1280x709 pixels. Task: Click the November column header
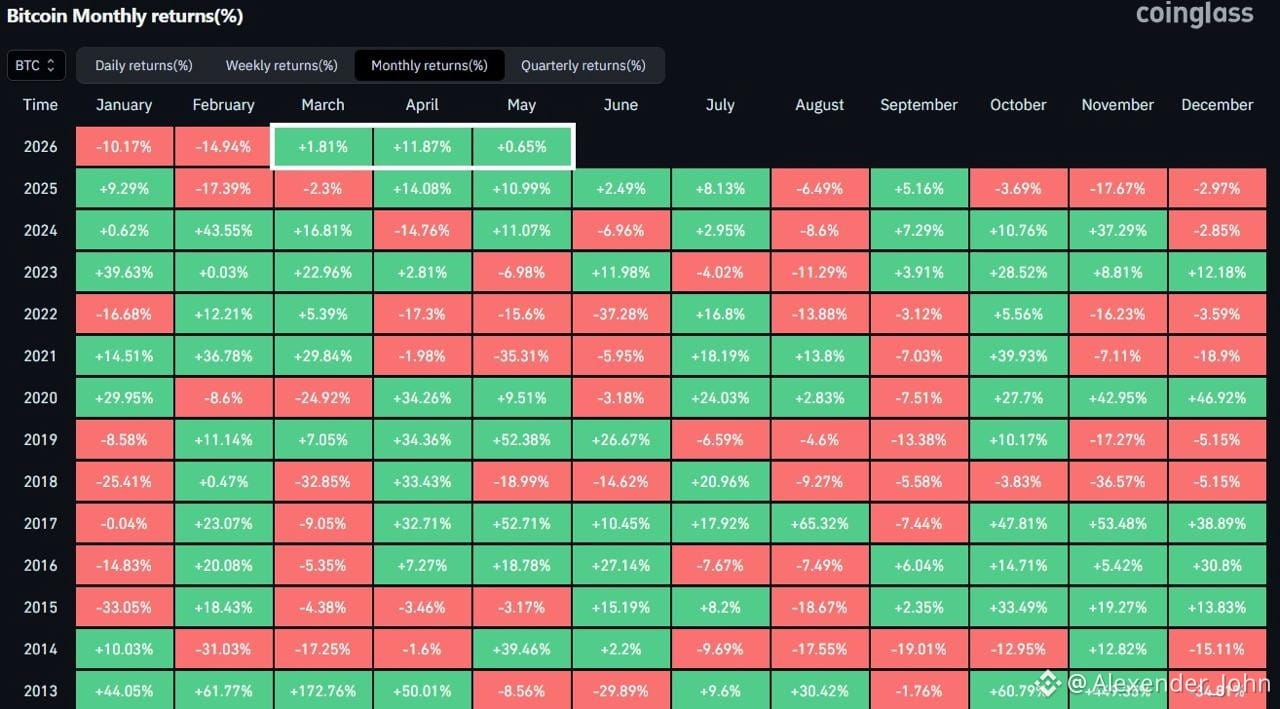point(1118,105)
